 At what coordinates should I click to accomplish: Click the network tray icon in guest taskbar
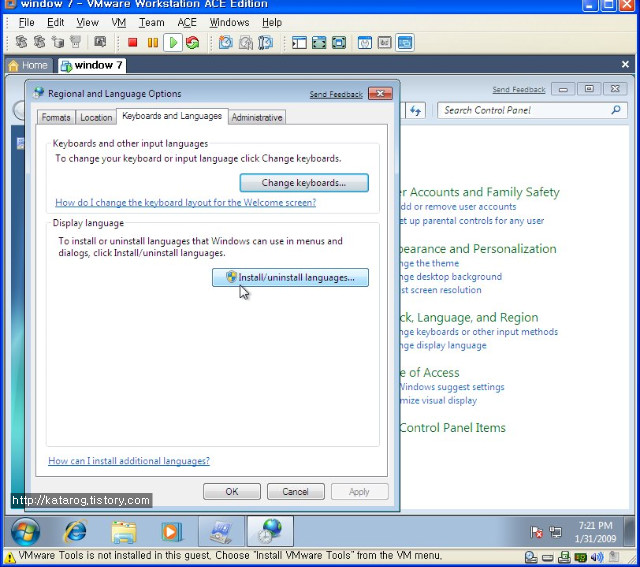[556, 532]
